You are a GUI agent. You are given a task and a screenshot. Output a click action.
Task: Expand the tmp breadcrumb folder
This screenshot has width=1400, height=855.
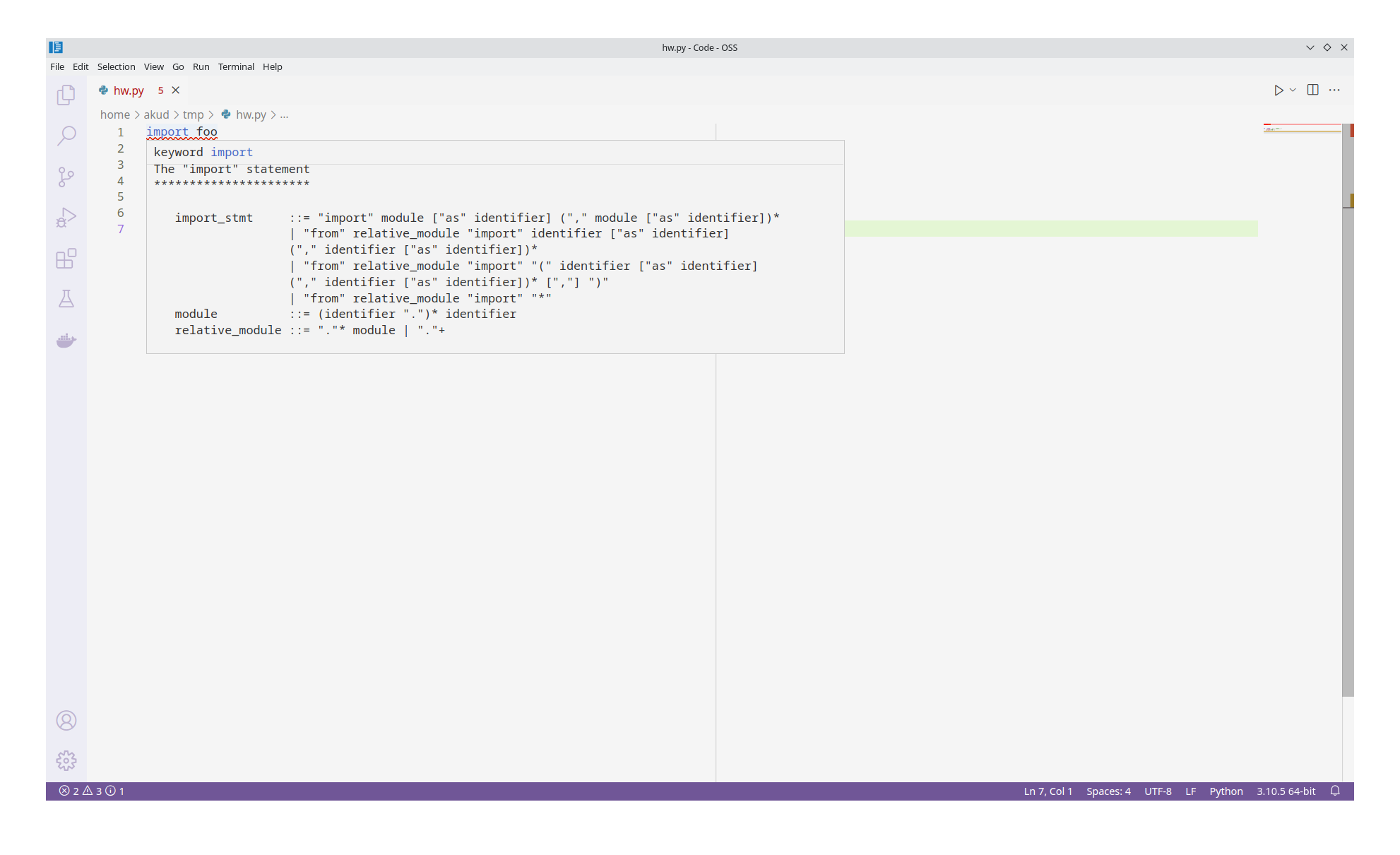tap(193, 114)
